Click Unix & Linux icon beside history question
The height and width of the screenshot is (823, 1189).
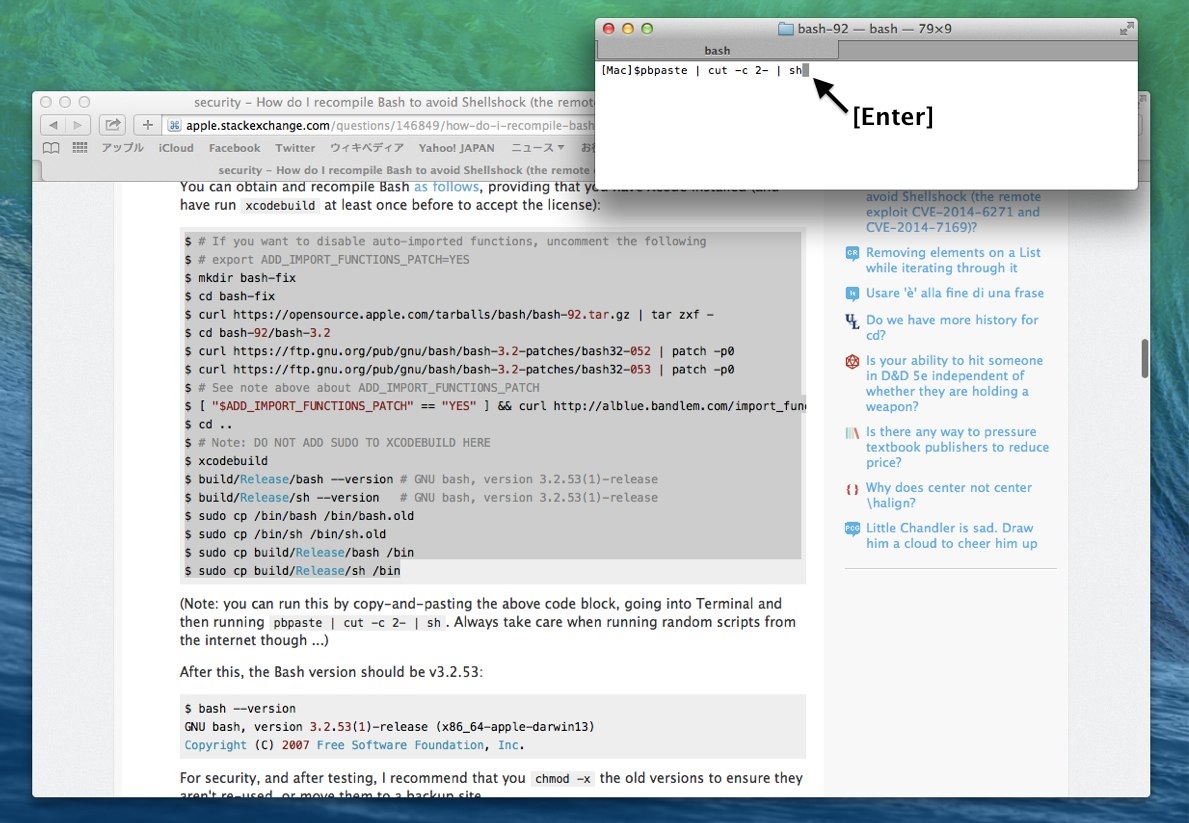point(852,321)
